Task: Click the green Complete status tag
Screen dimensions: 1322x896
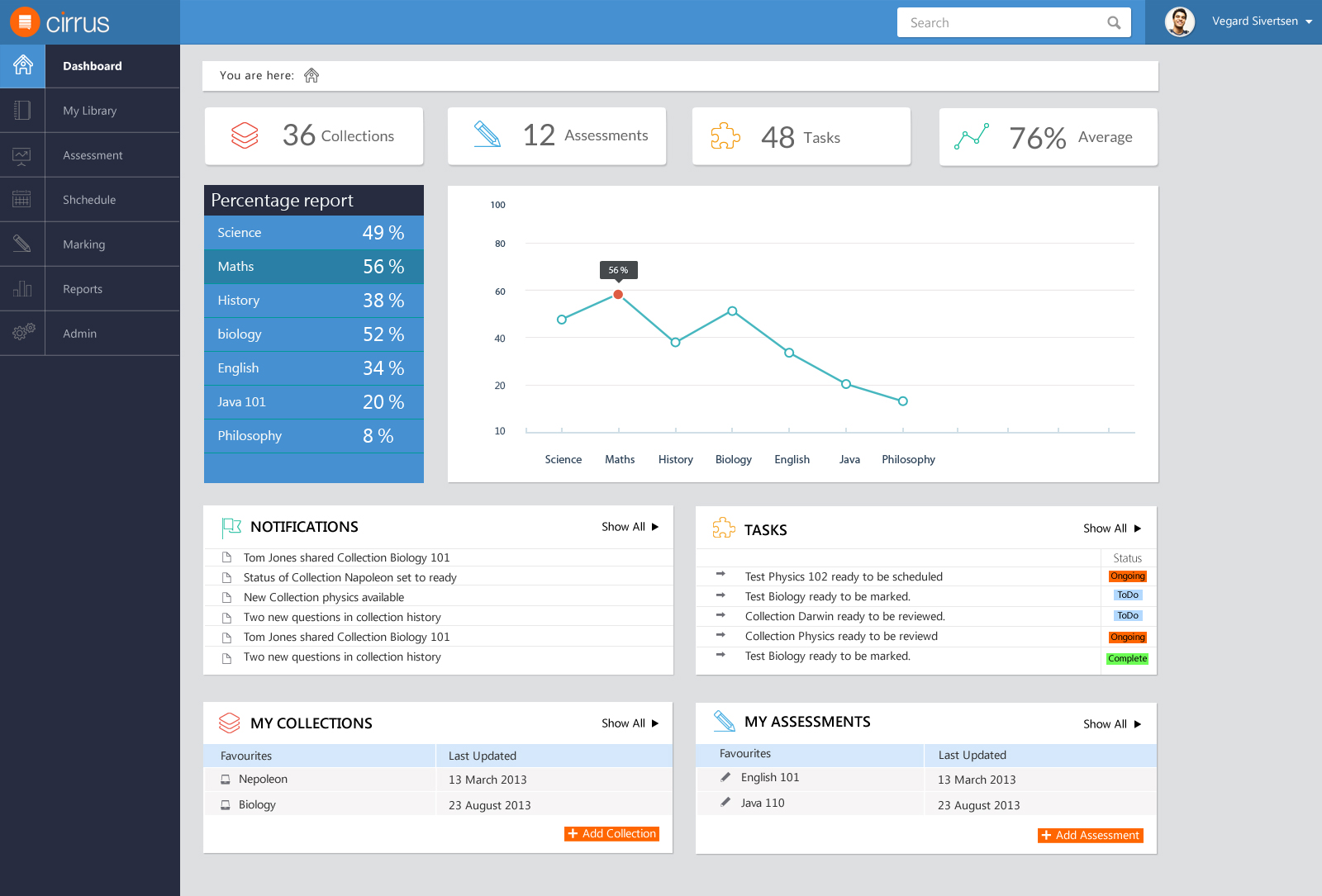Action: 1127,659
